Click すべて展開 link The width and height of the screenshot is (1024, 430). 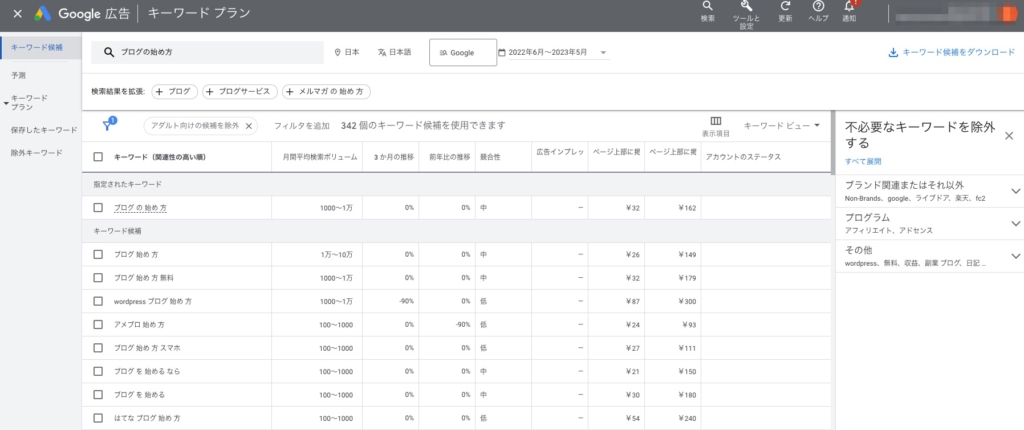coord(863,161)
